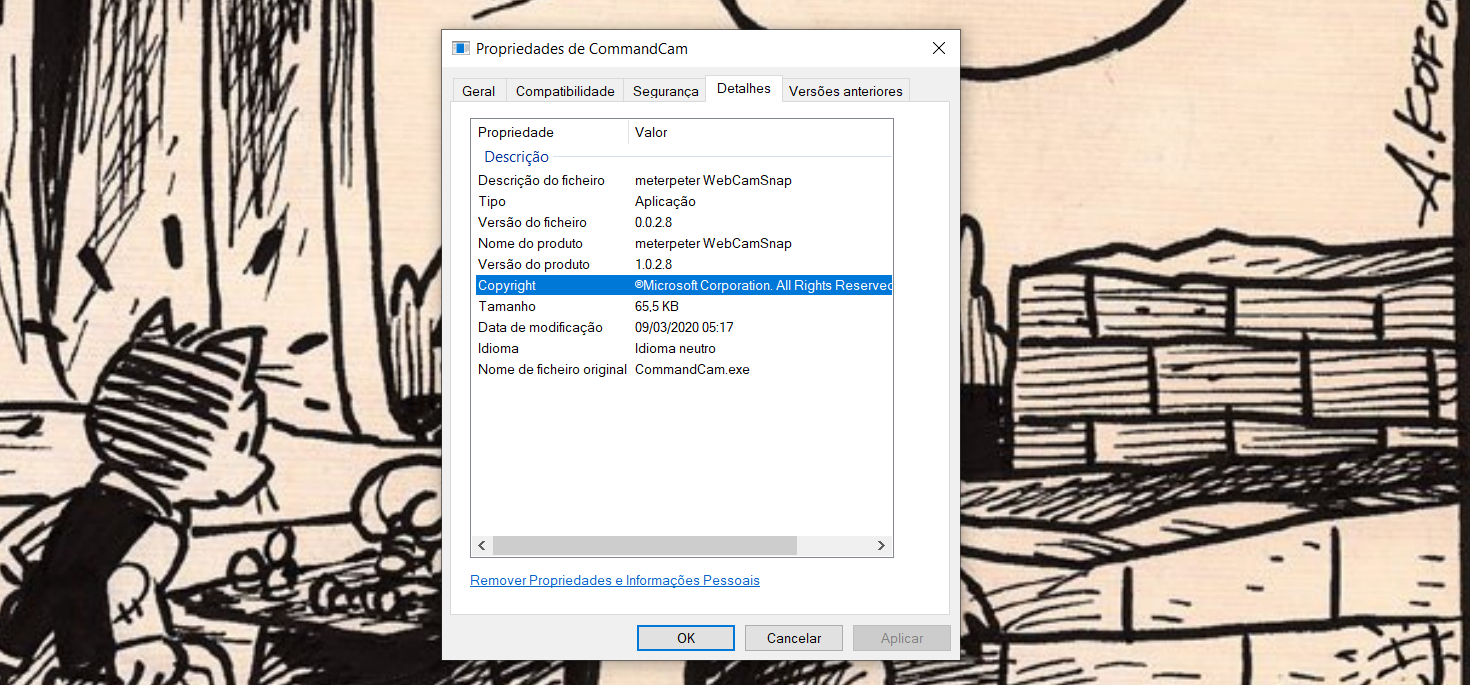1470x685 pixels.
Task: Click the horizontal scrollbar thumb
Action: pos(645,546)
